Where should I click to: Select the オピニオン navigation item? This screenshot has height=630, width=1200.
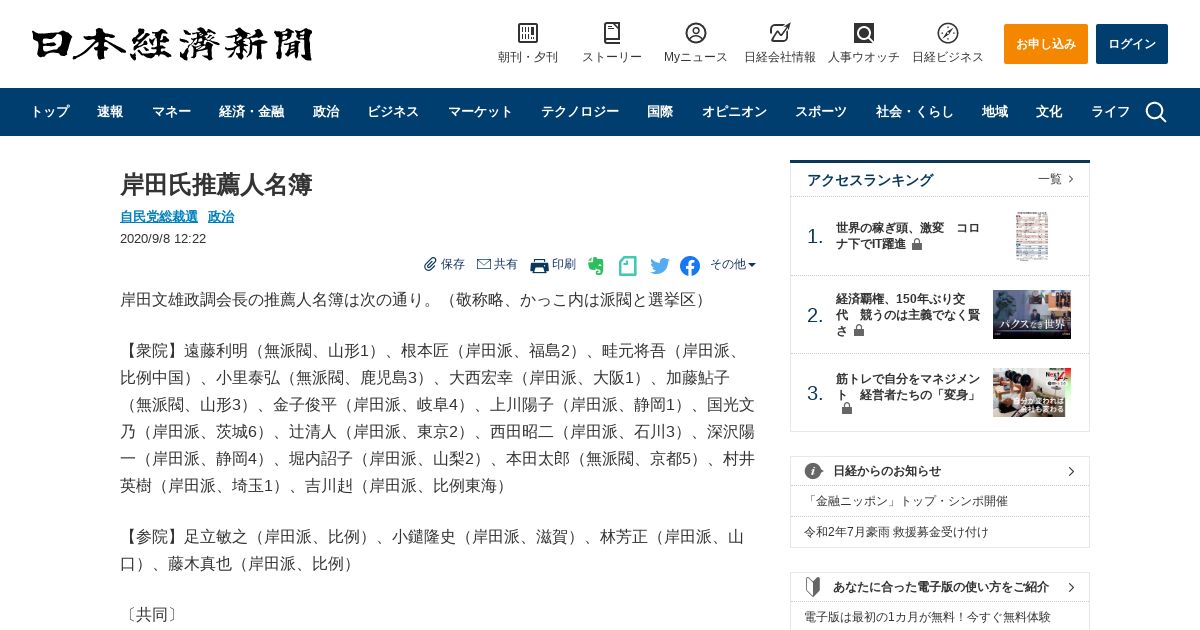point(734,112)
